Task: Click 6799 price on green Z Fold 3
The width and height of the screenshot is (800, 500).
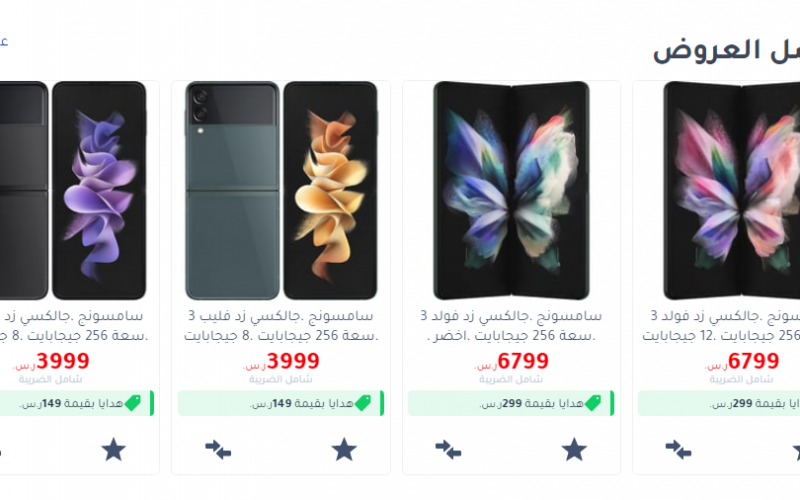Action: pos(511,361)
